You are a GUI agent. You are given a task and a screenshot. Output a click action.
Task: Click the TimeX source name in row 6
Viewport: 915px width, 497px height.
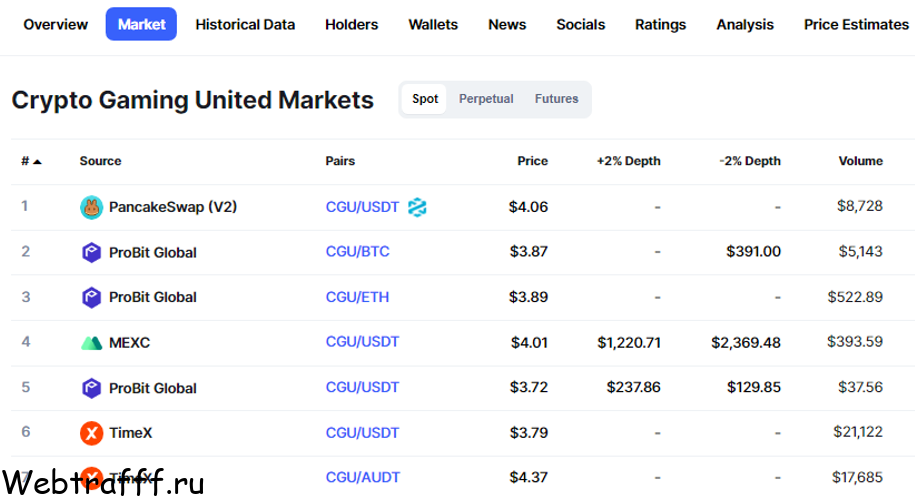tap(131, 433)
